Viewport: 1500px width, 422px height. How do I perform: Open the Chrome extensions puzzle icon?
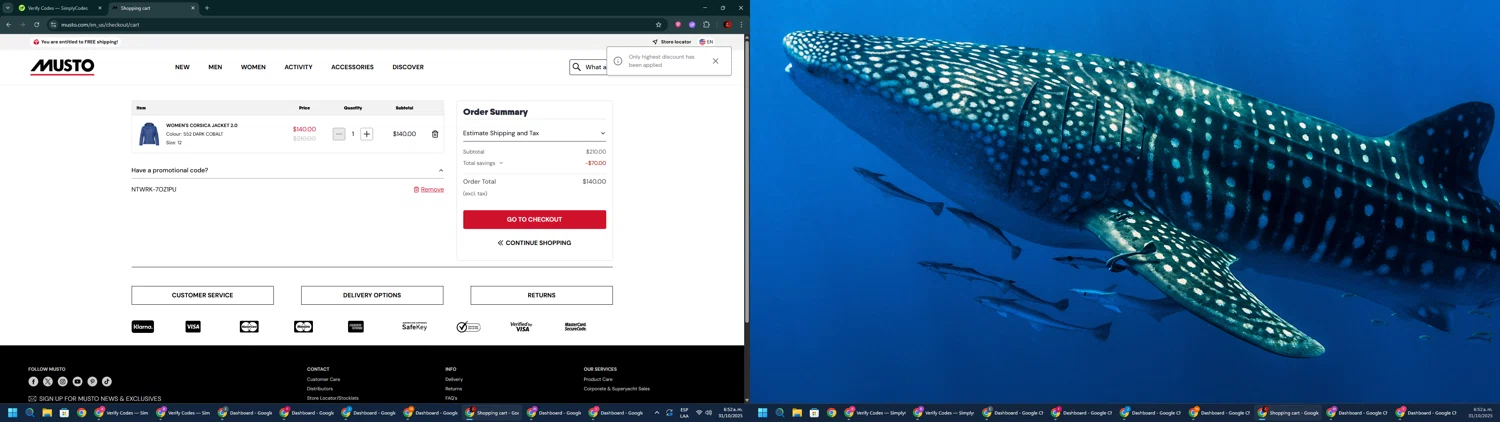click(x=706, y=24)
